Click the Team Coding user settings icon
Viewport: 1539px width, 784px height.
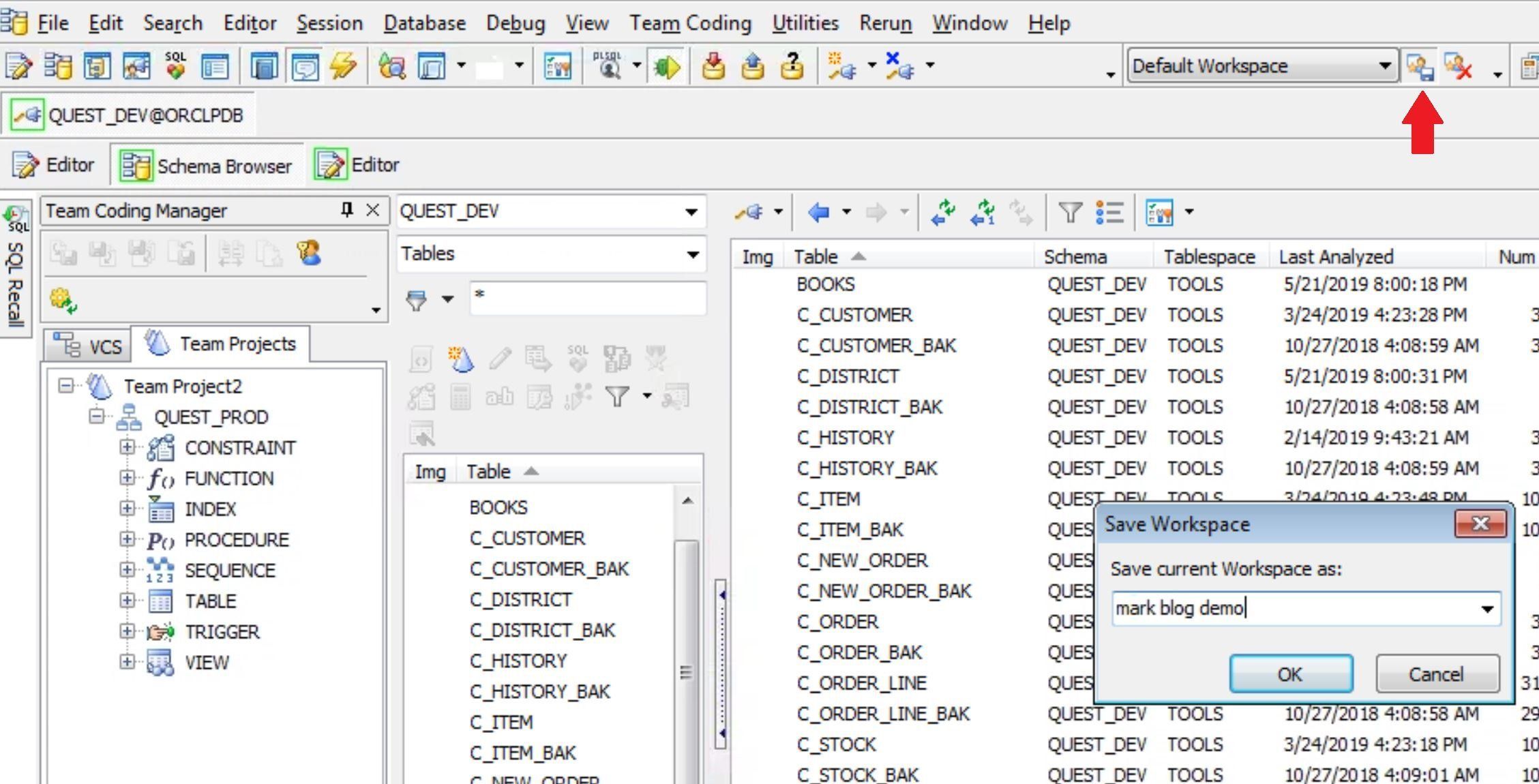click(x=309, y=254)
